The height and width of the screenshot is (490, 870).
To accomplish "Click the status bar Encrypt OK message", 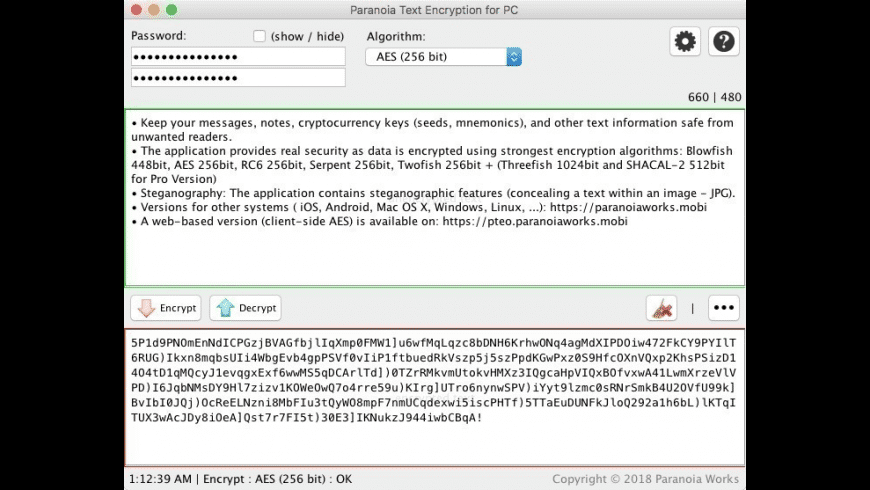I will [240, 479].
